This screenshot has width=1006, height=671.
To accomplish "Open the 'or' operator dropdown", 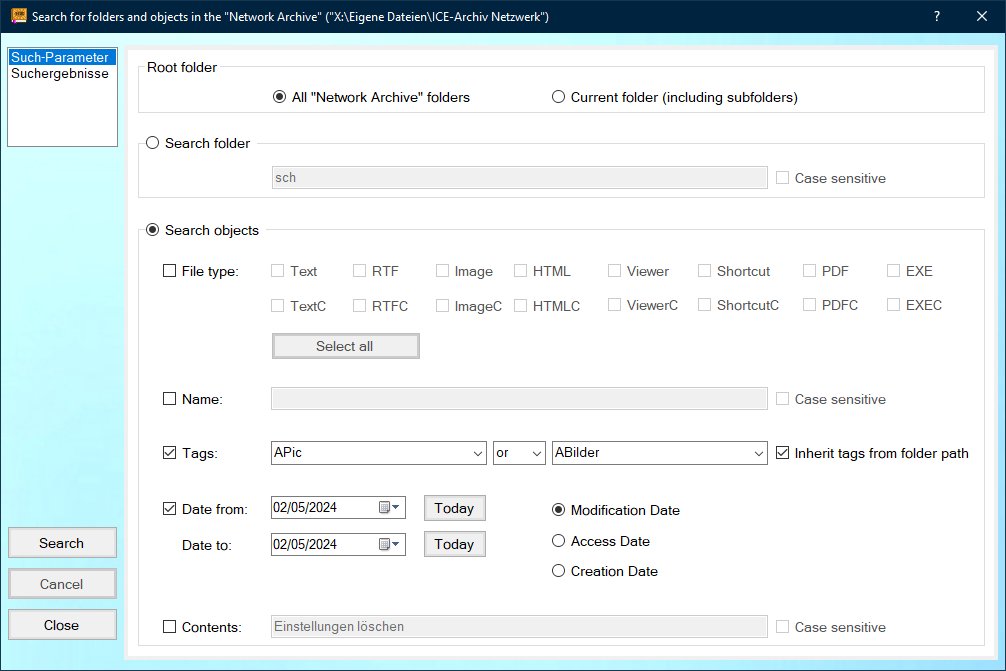I will [x=536, y=453].
